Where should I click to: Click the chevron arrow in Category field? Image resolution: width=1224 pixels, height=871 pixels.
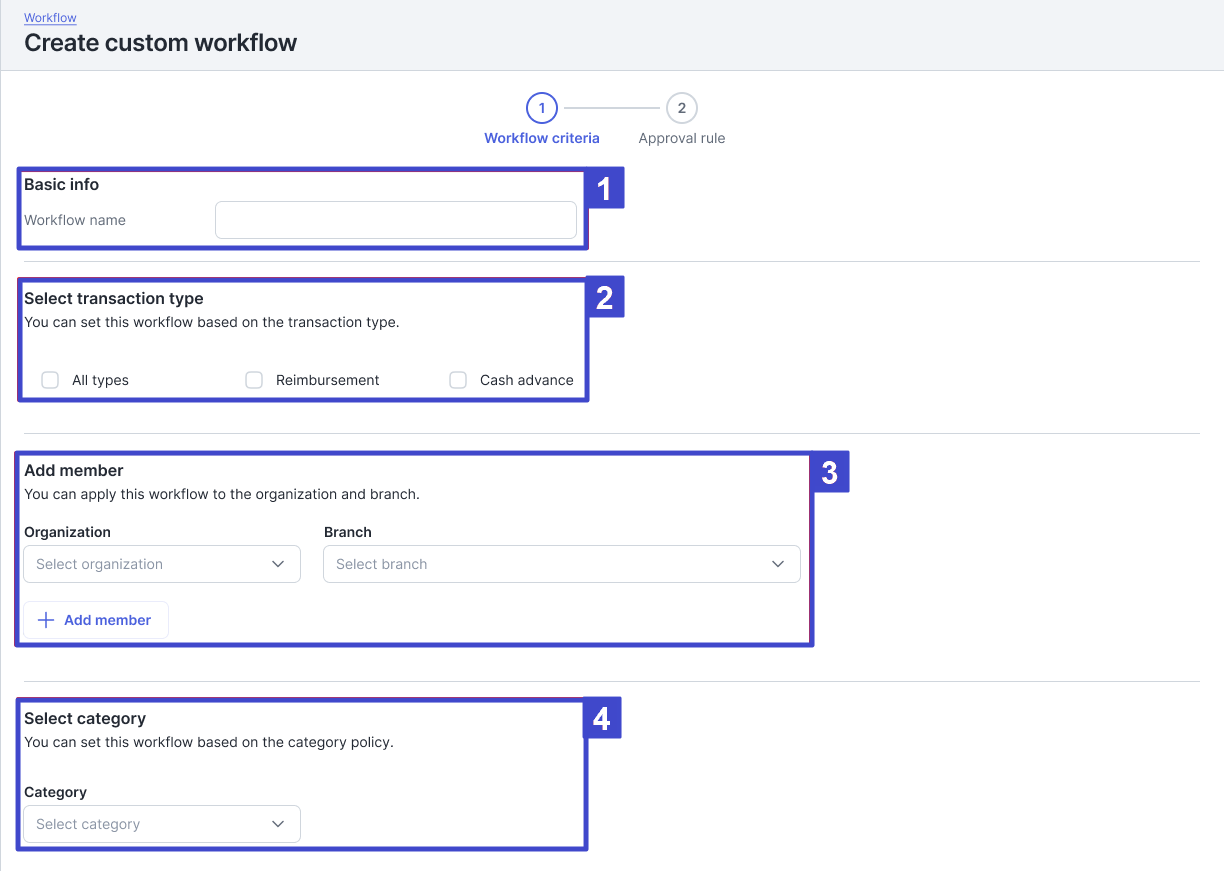click(279, 824)
